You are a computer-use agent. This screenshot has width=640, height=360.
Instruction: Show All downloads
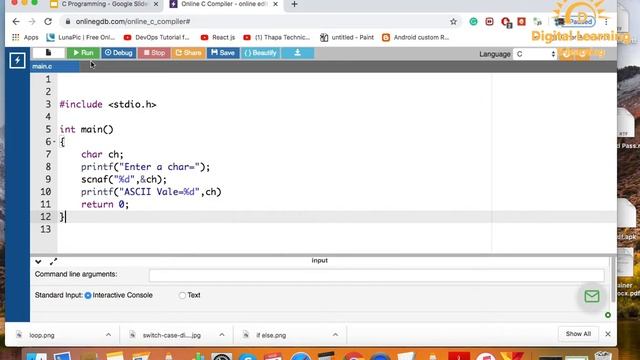[x=578, y=334]
